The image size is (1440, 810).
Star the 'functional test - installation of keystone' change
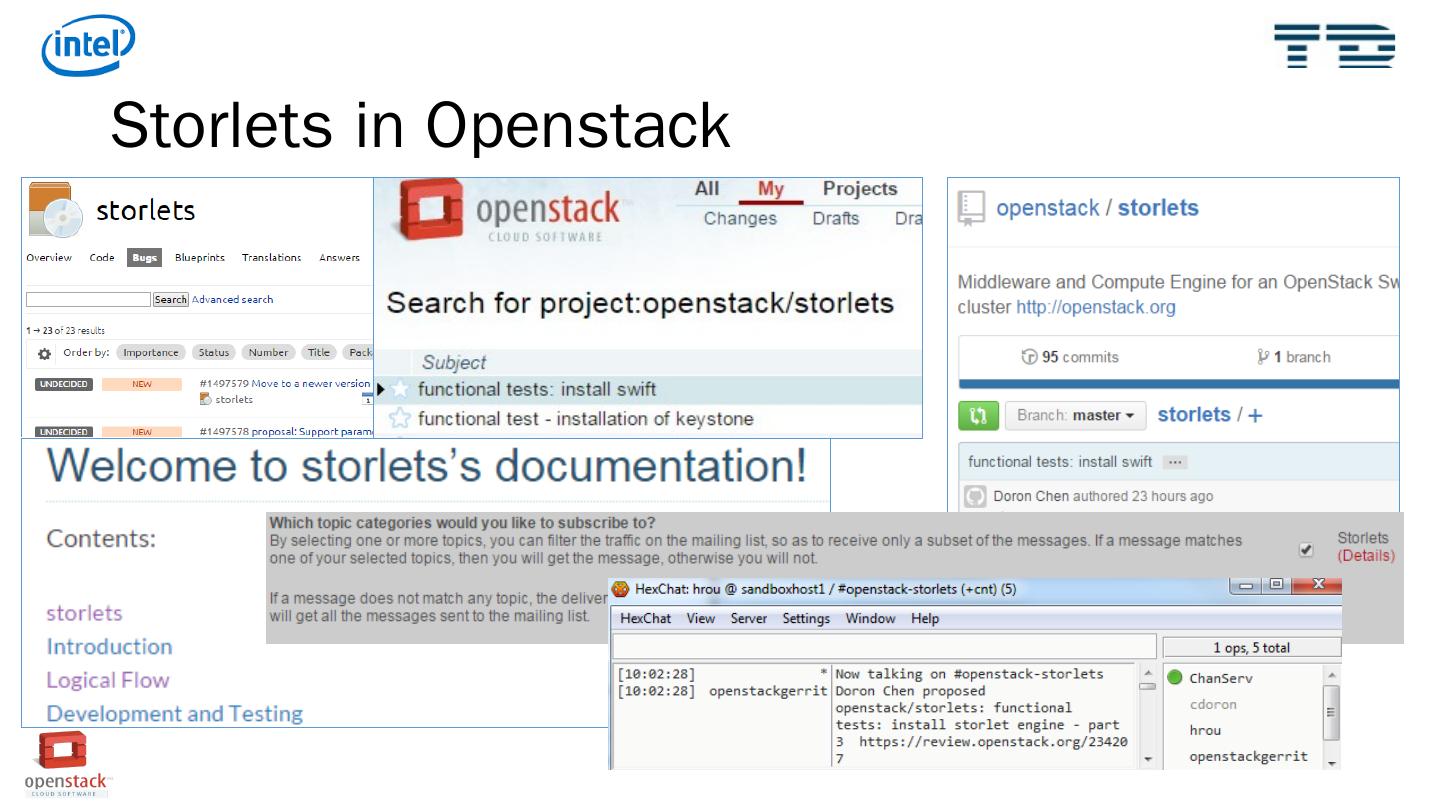(x=400, y=419)
